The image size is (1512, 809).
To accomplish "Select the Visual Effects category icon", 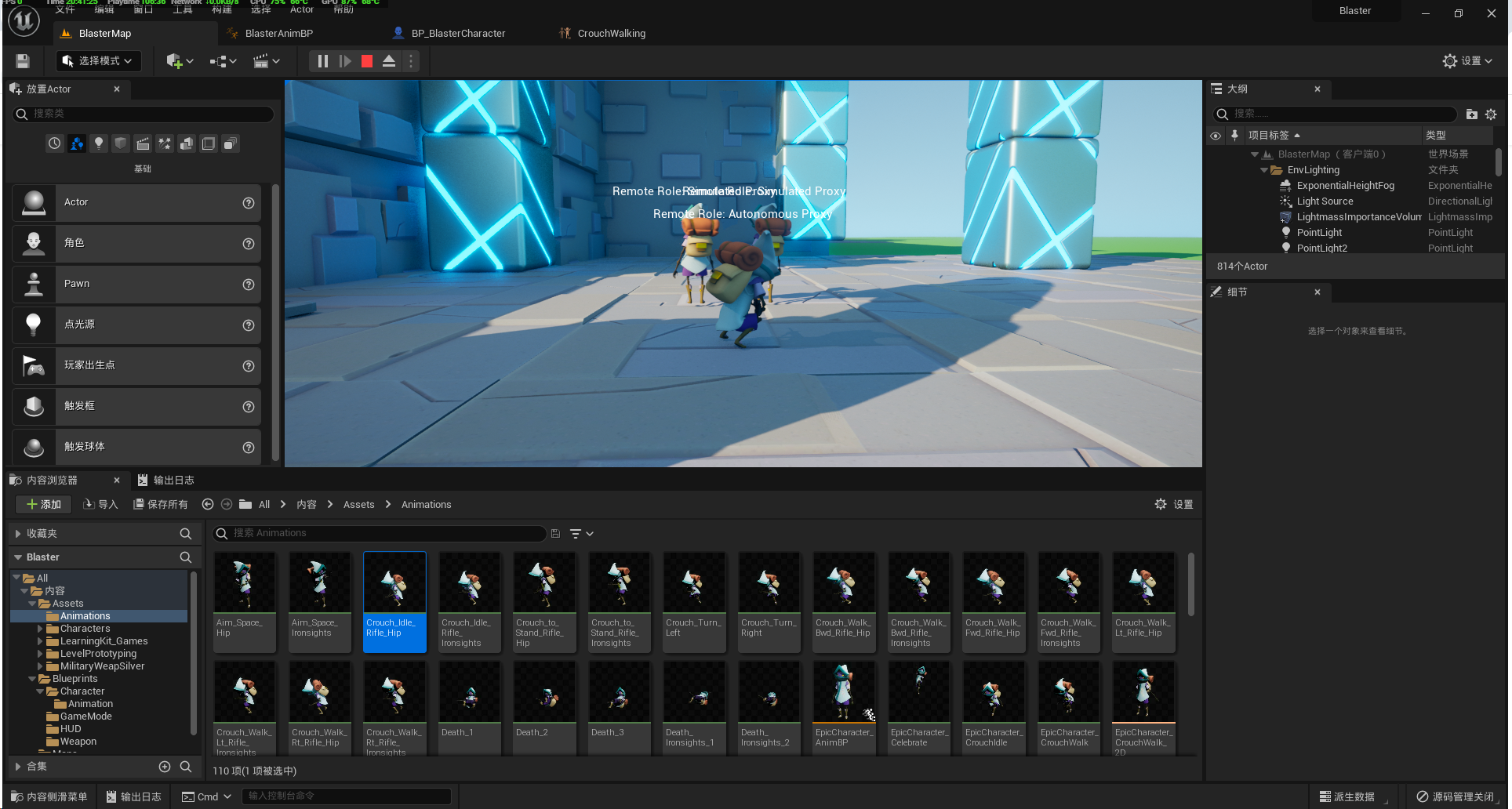I will click(x=165, y=143).
